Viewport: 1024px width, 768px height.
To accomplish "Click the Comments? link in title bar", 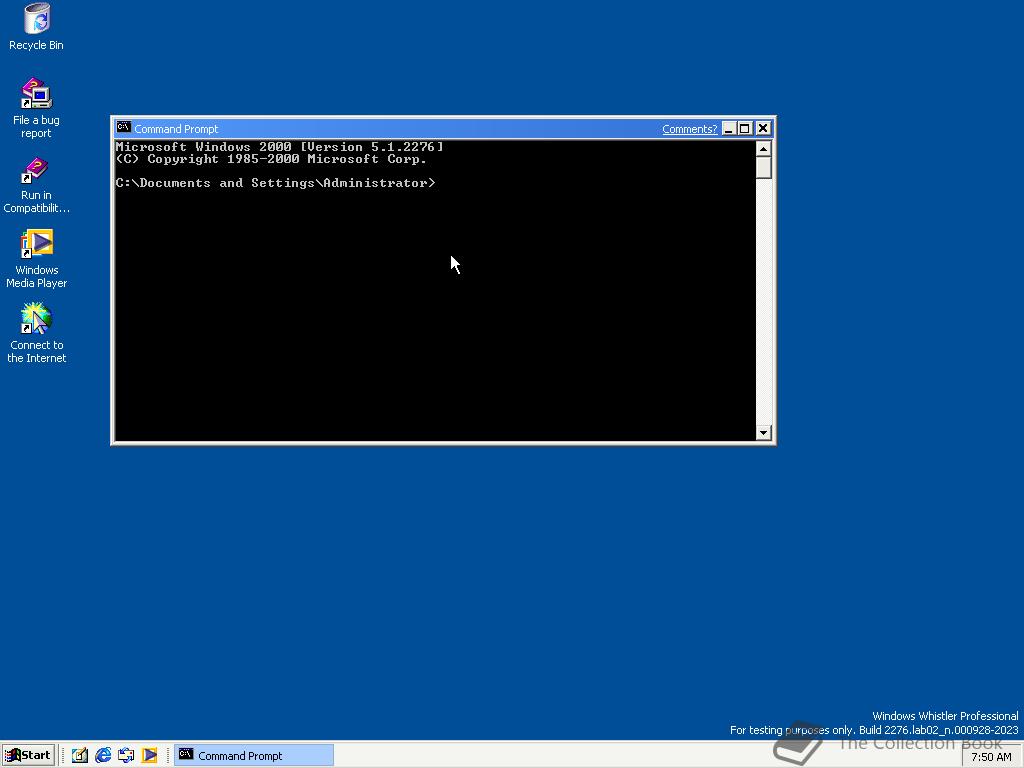I will tap(689, 129).
